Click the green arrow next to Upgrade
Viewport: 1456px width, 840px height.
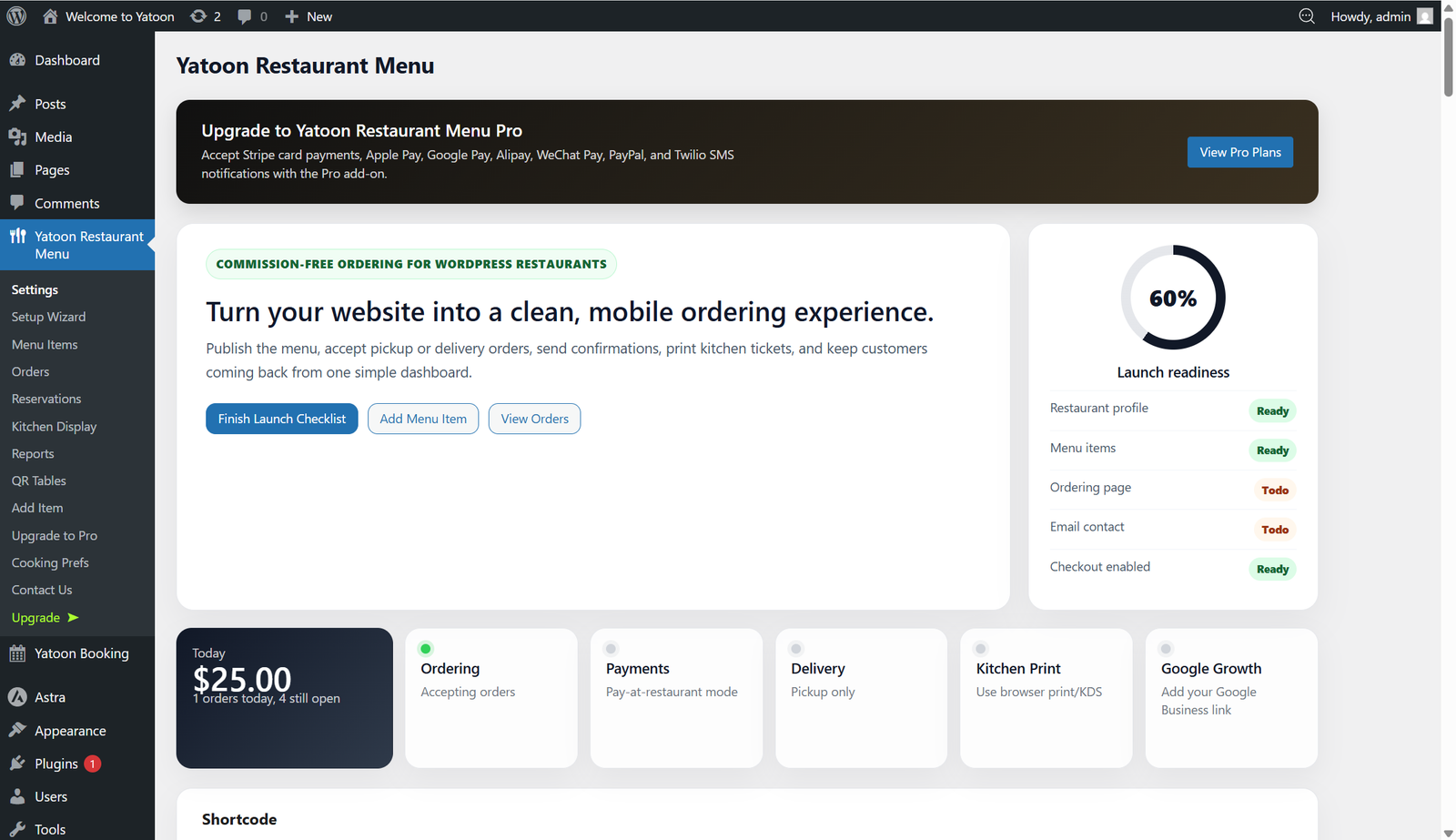[x=73, y=617]
